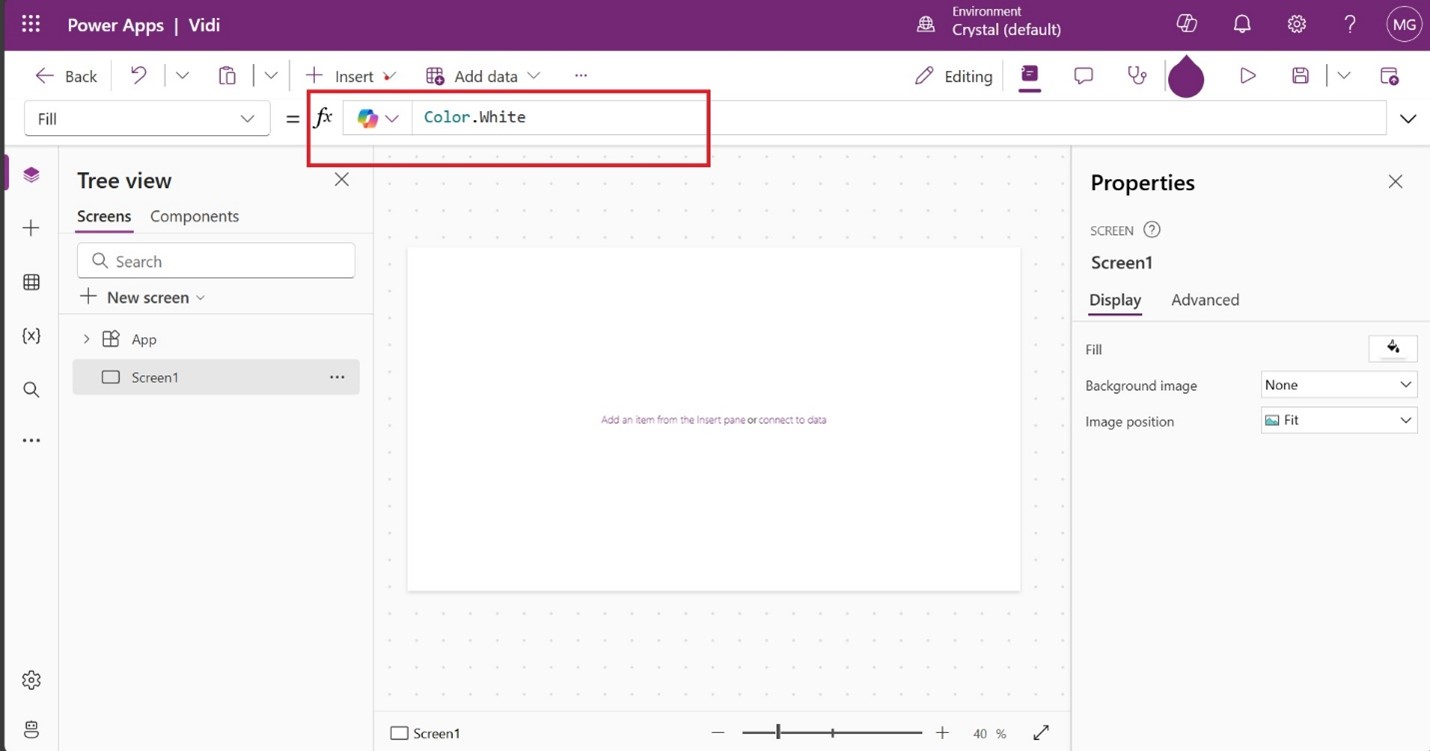Viewport: 1430px width, 751px height.
Task: Click the Back button
Action: (67, 76)
